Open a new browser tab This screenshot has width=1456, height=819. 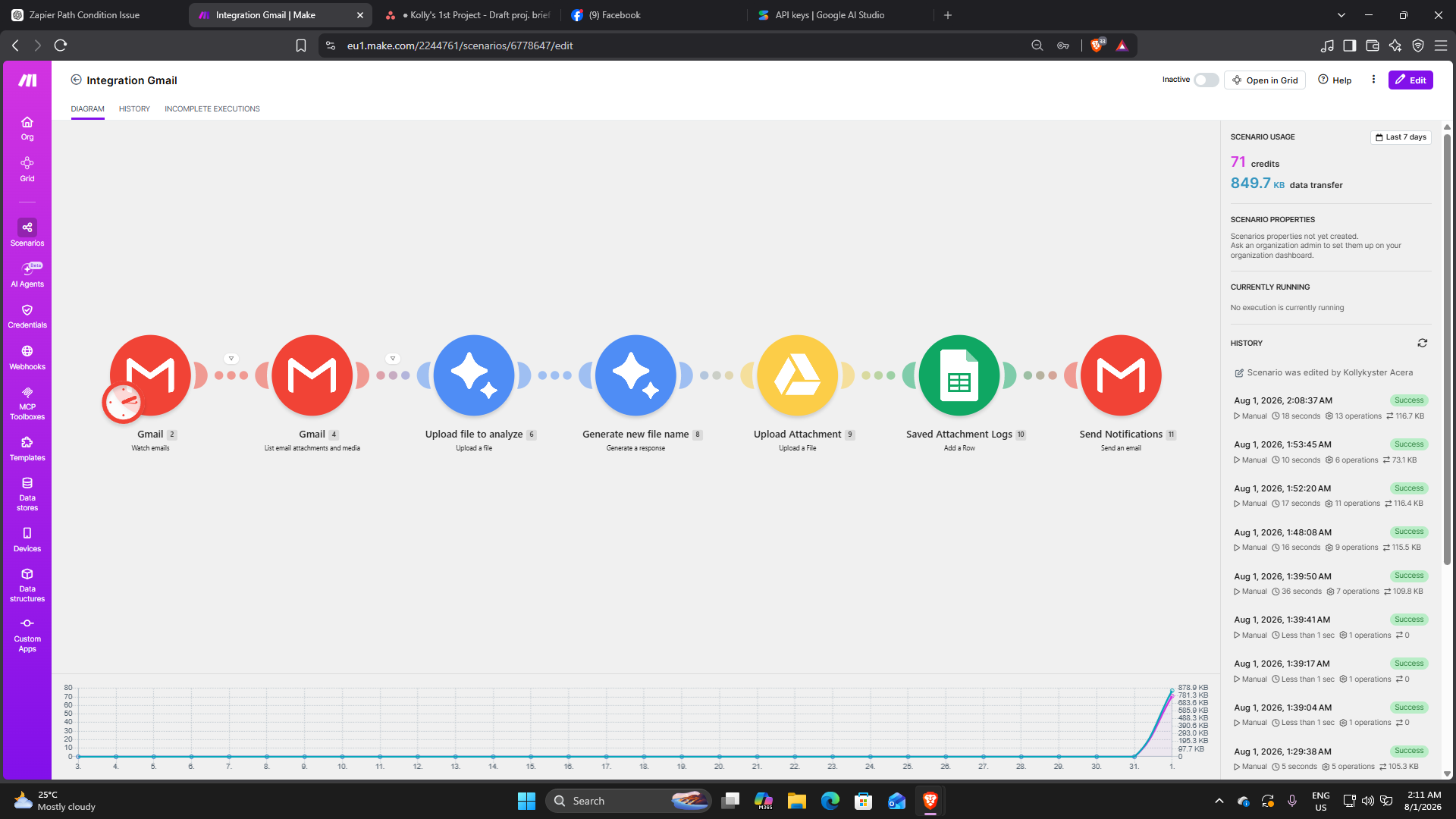(x=948, y=15)
